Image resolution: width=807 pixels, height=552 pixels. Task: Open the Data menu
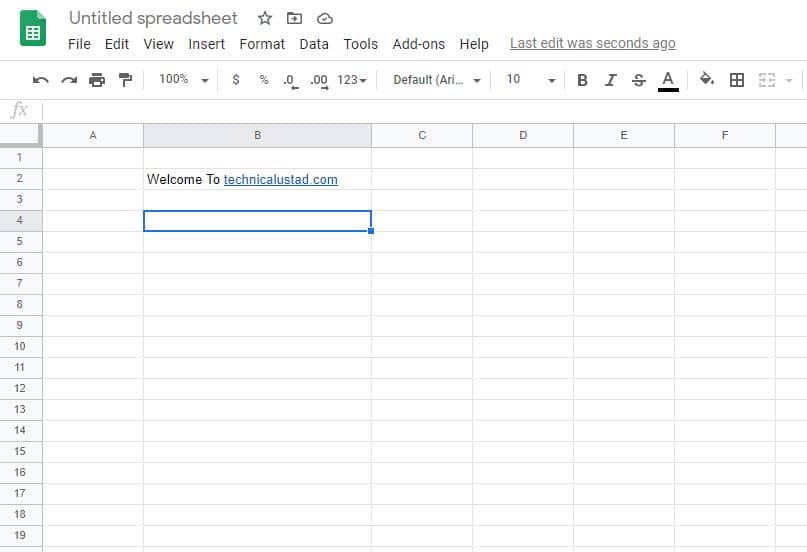(314, 44)
